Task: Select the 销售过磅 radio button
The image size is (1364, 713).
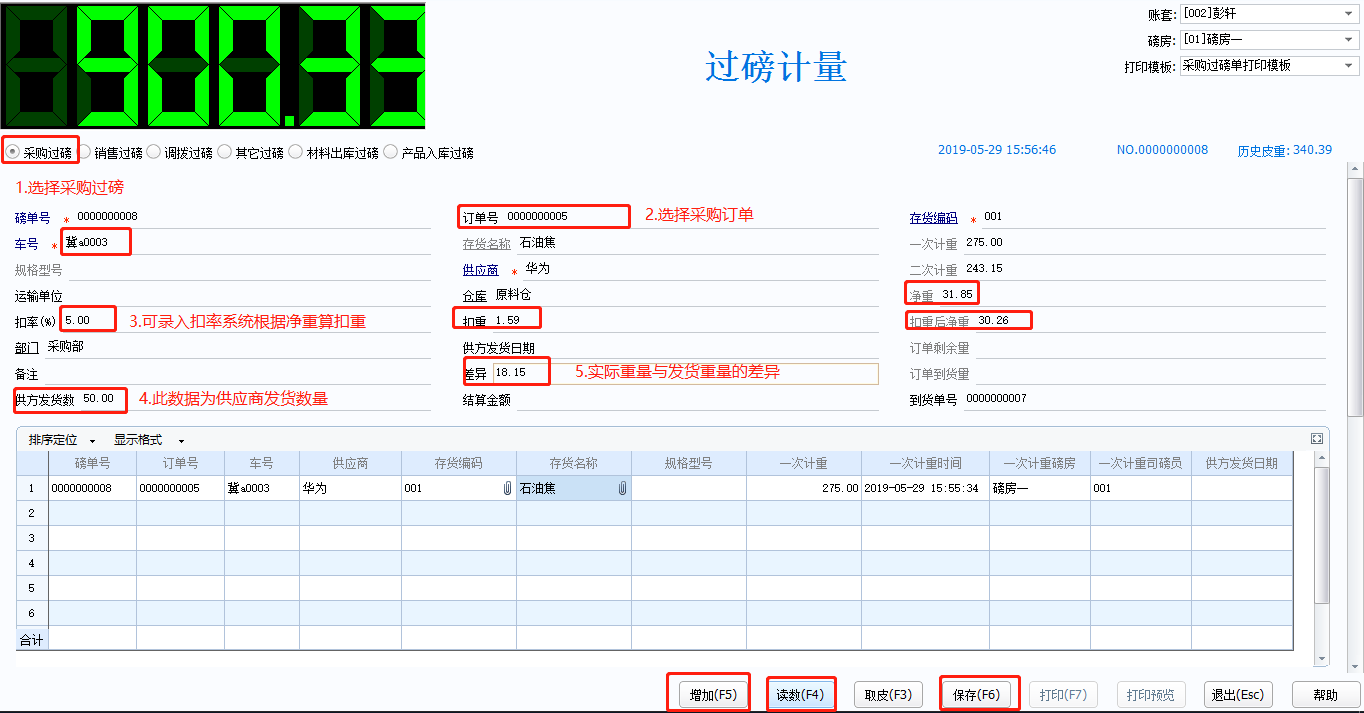Action: [84, 153]
